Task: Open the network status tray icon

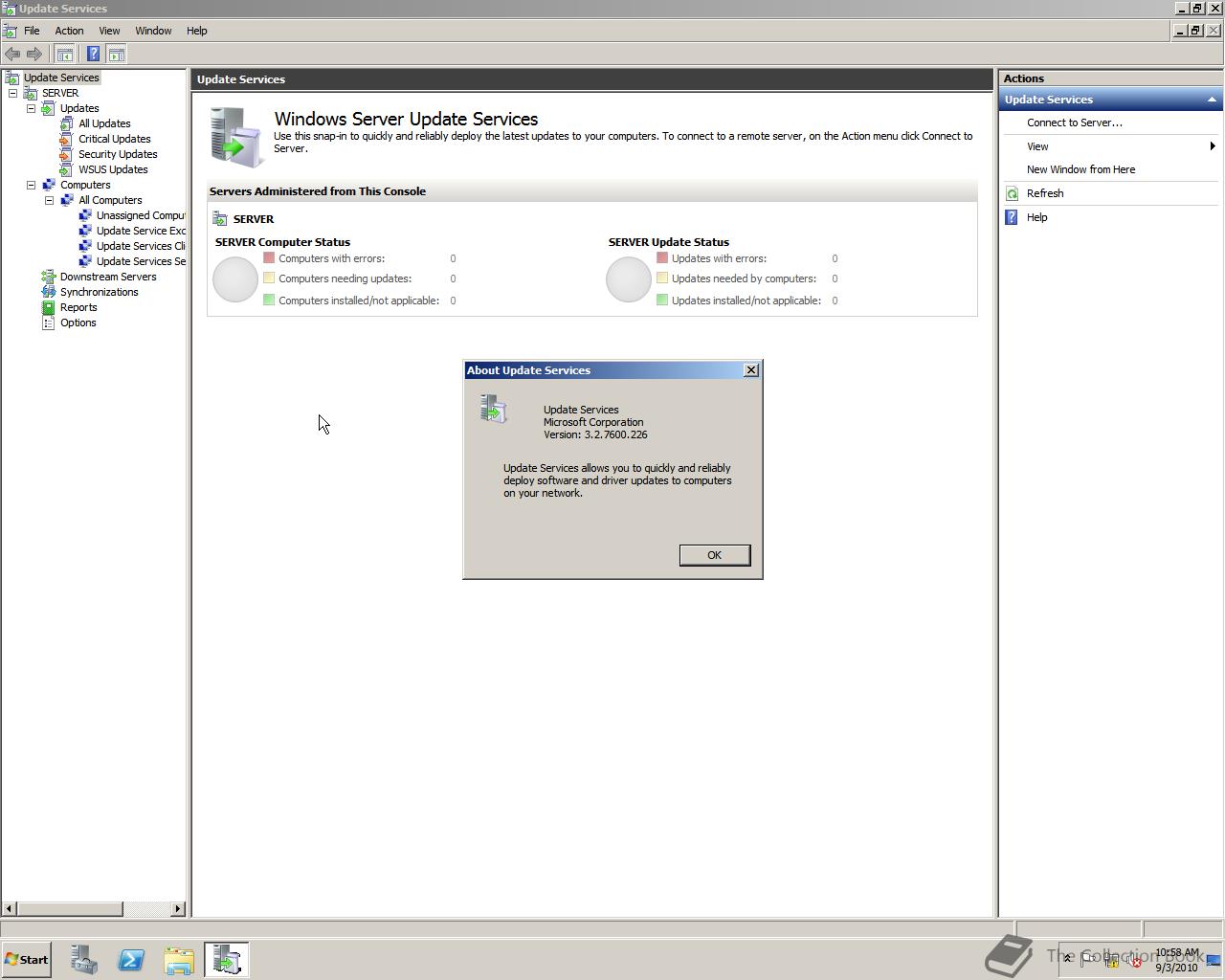Action: [x=1112, y=961]
